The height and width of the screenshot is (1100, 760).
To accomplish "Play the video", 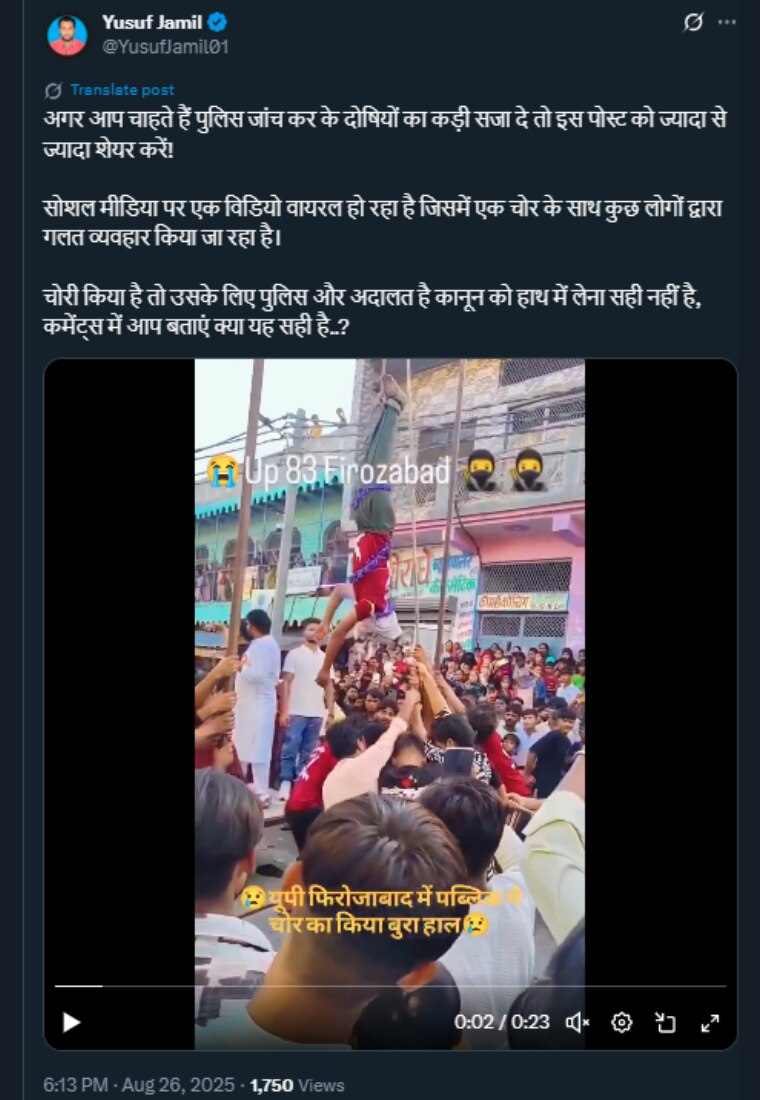I will point(71,1022).
